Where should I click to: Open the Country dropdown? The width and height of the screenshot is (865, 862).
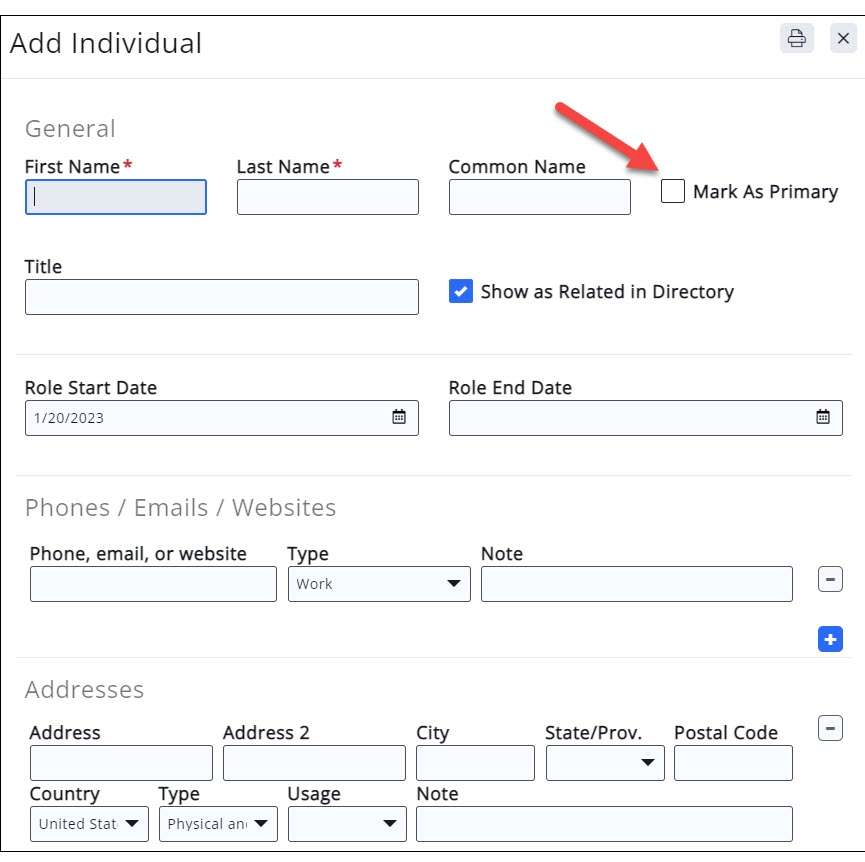(x=89, y=824)
